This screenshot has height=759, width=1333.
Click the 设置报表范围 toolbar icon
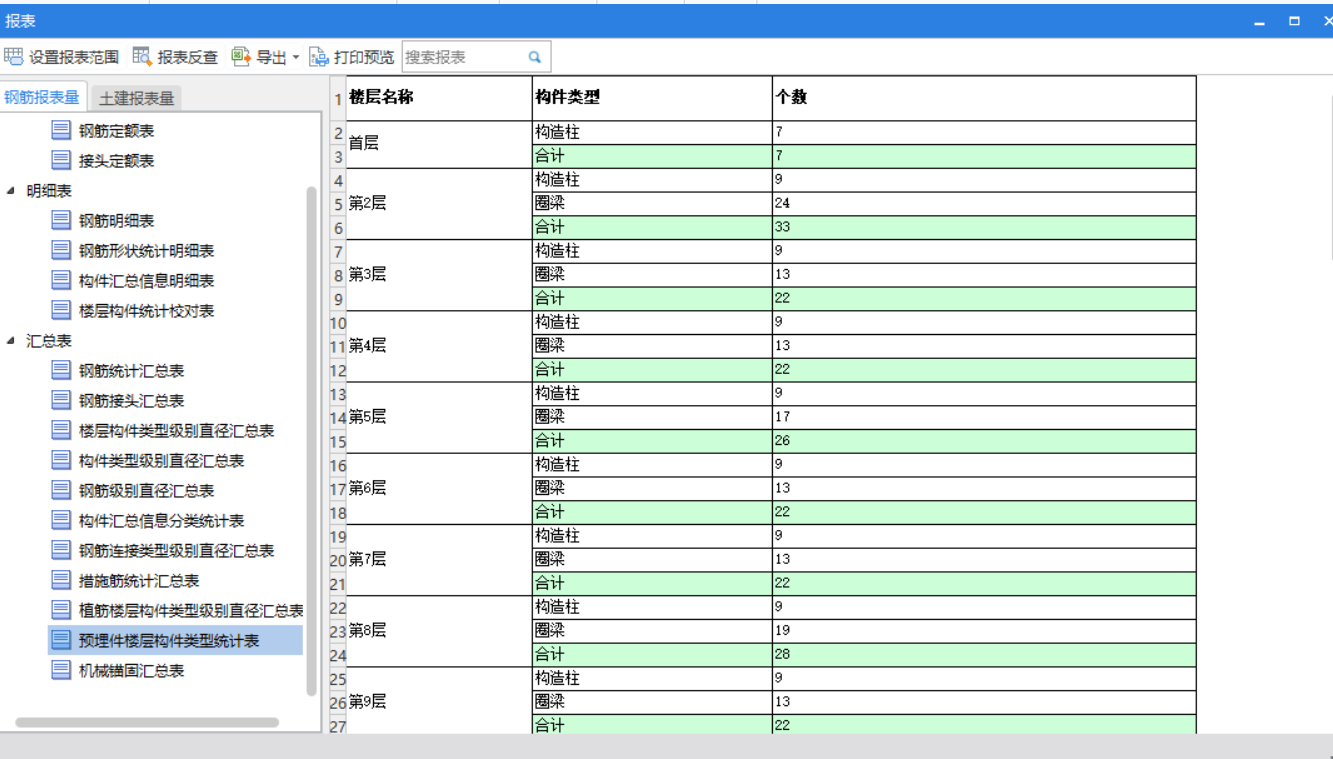coord(14,57)
